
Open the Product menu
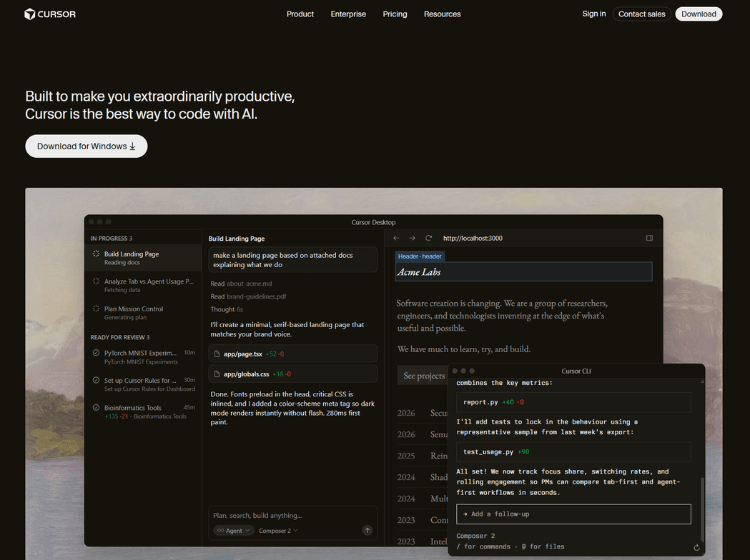pyautogui.click(x=300, y=14)
